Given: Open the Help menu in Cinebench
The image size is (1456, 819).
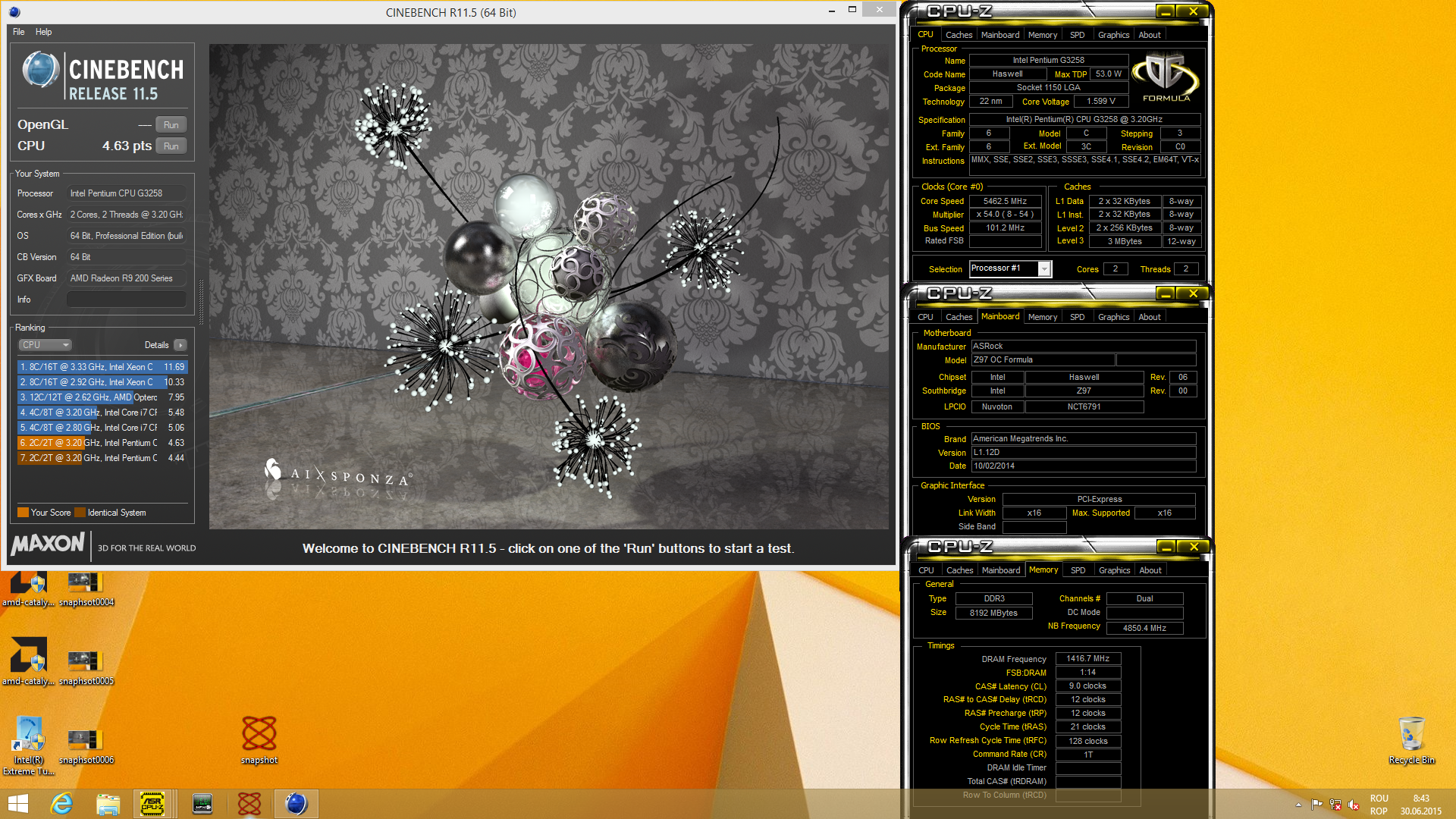Looking at the screenshot, I should pyautogui.click(x=44, y=32).
